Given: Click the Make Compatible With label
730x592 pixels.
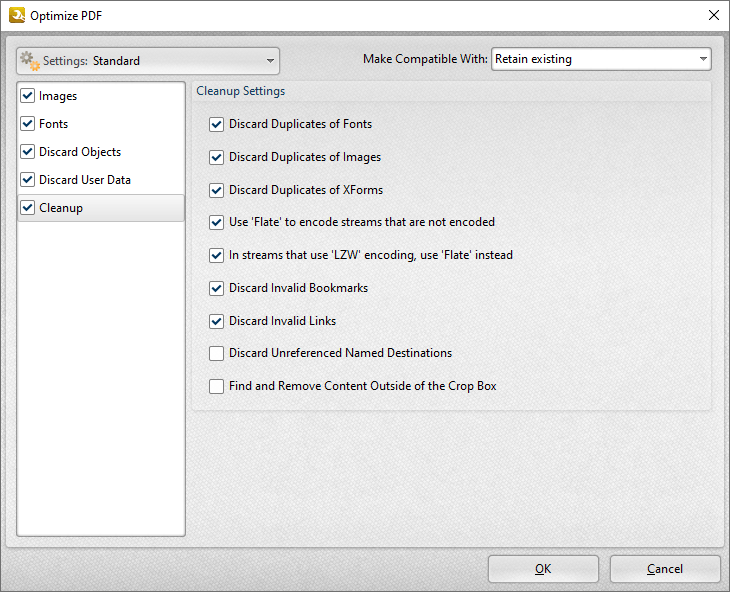Looking at the screenshot, I should click(x=425, y=59).
